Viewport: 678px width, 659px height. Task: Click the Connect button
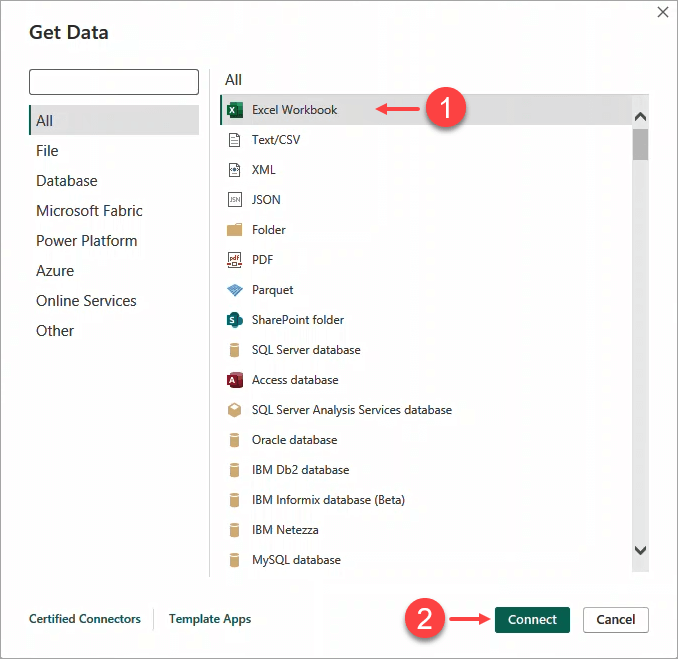click(532, 620)
